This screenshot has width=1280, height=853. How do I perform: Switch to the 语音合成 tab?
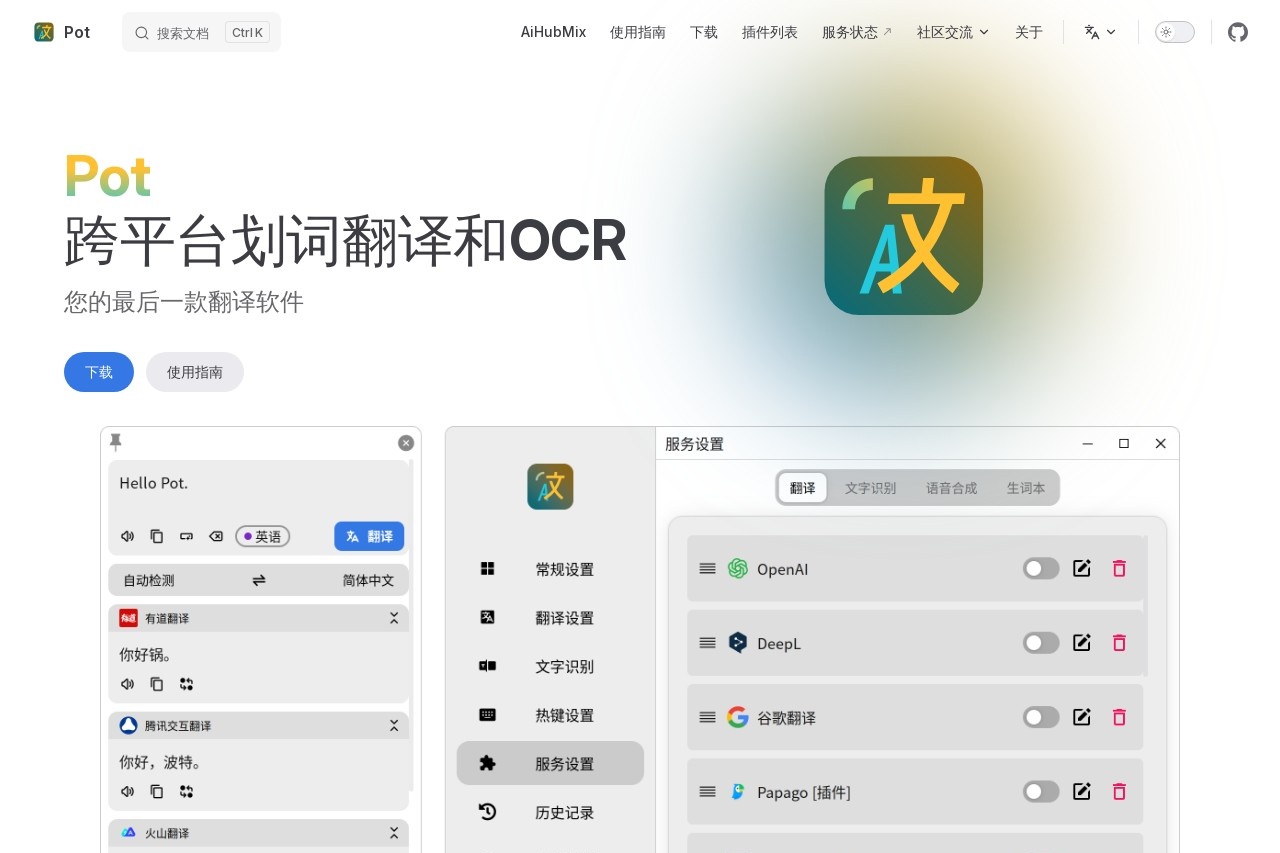tap(951, 488)
